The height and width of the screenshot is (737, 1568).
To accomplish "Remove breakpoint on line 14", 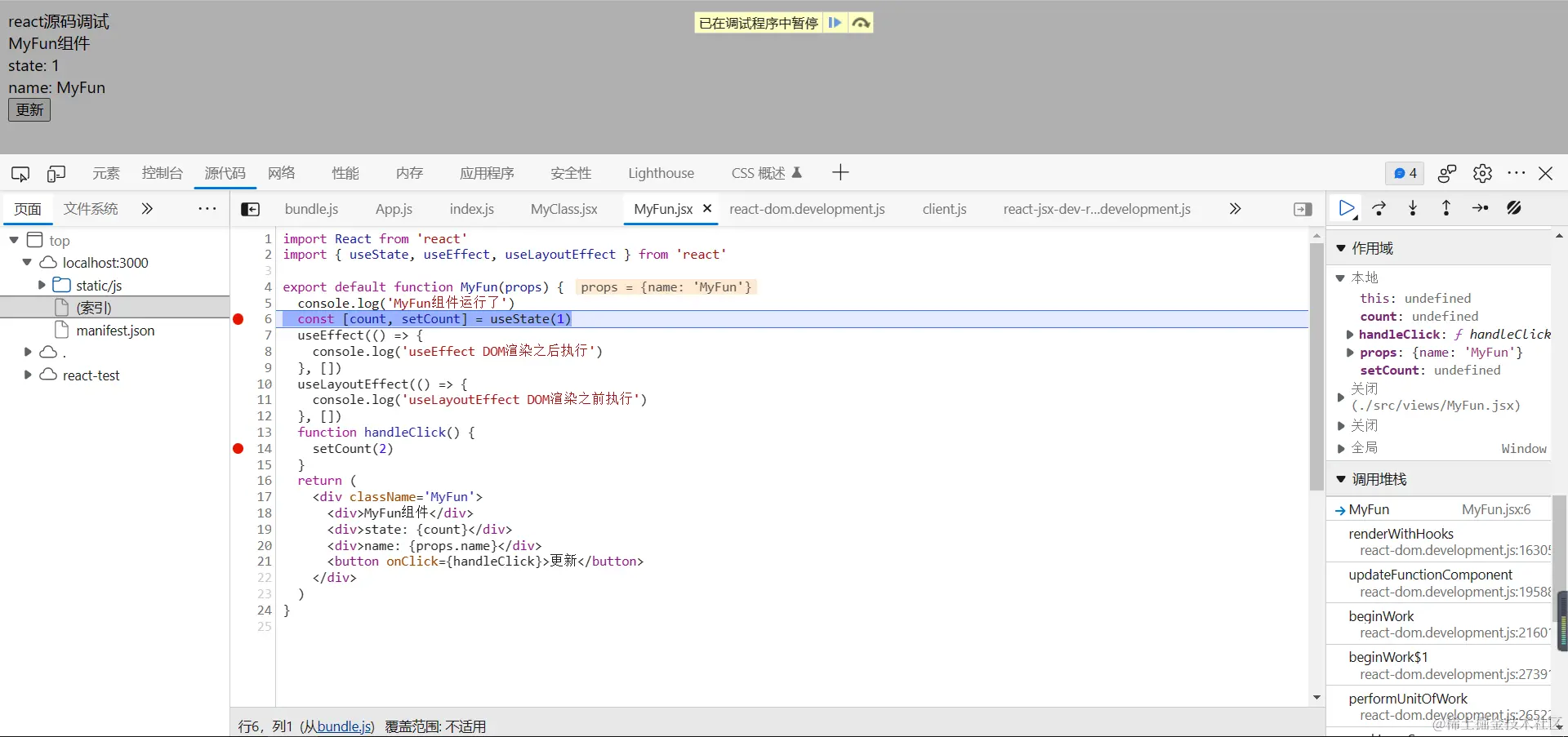I will click(238, 448).
